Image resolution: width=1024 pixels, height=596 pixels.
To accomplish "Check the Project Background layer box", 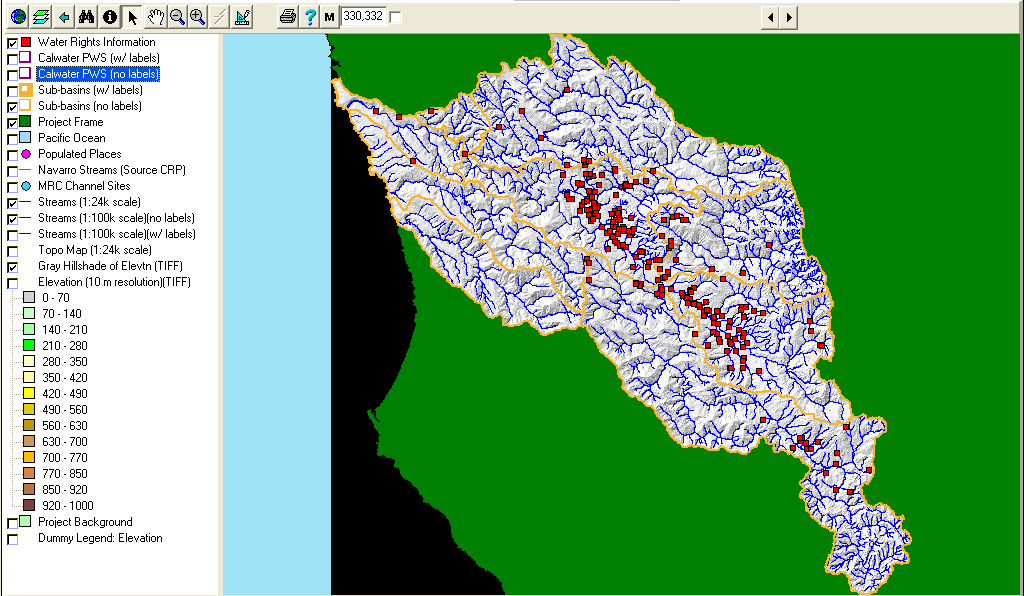I will coord(12,524).
